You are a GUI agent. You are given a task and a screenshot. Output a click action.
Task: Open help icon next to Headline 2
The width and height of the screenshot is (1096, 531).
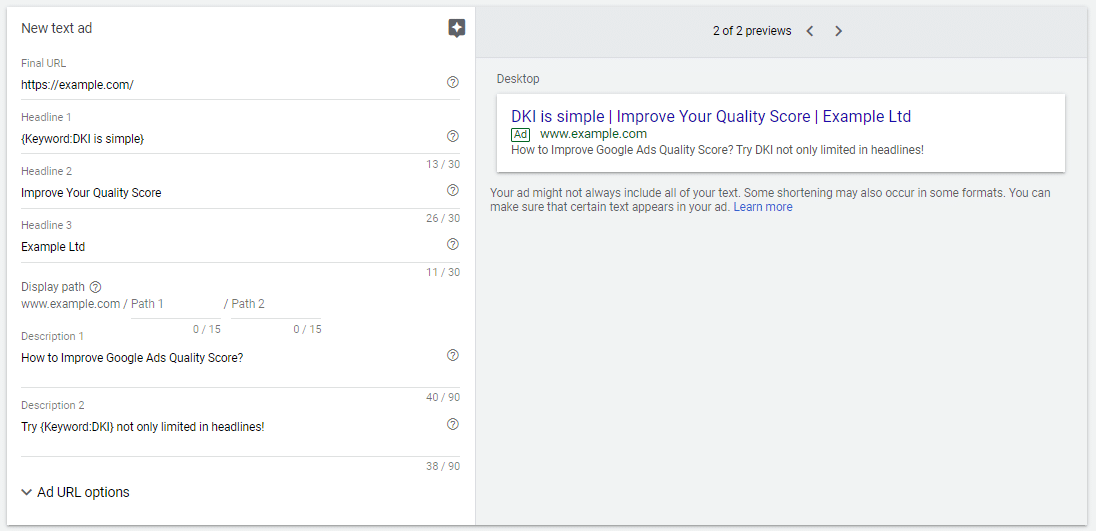[452, 190]
